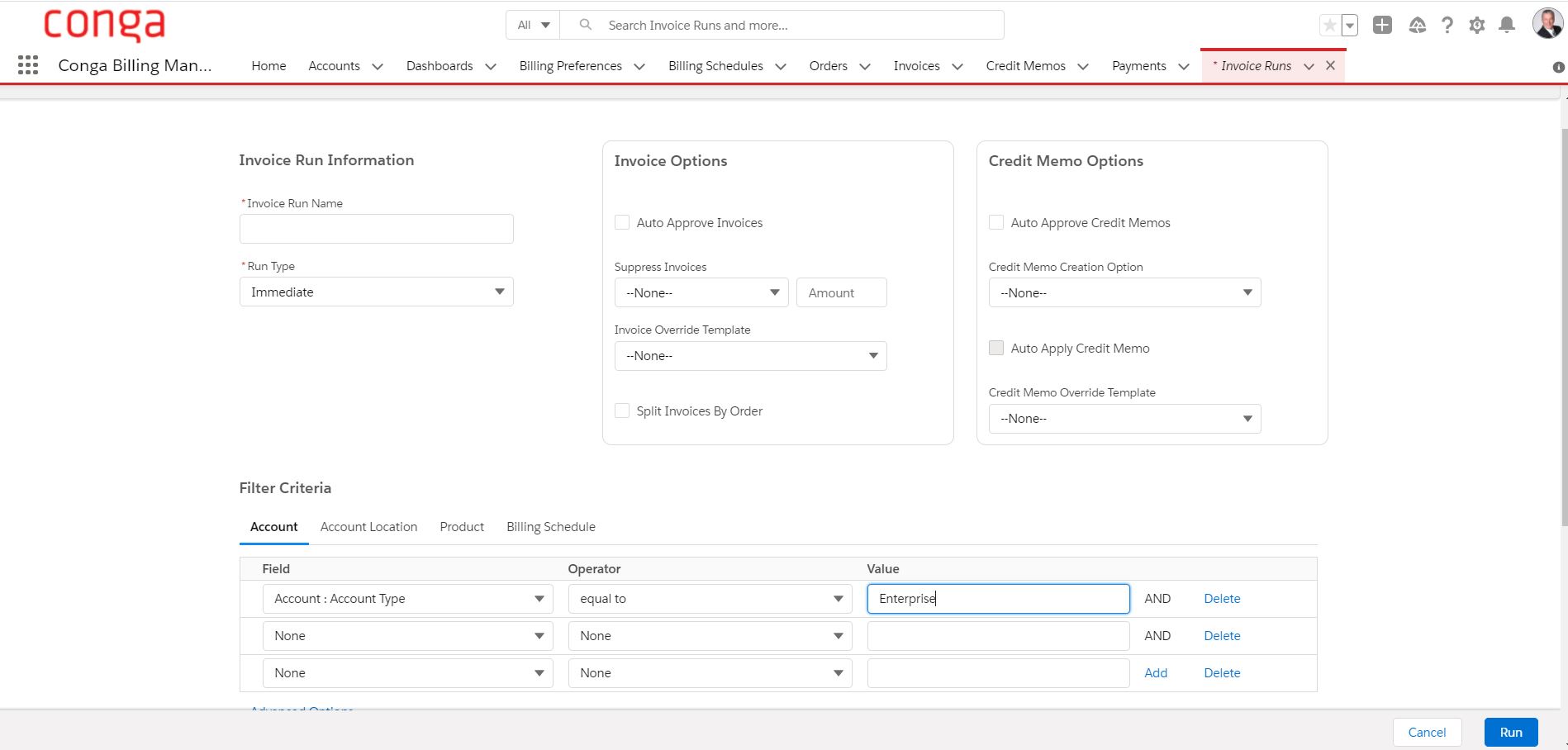Click the Trailhead guidance cloud icon
The width and height of the screenshot is (1568, 750).
[x=1417, y=26]
